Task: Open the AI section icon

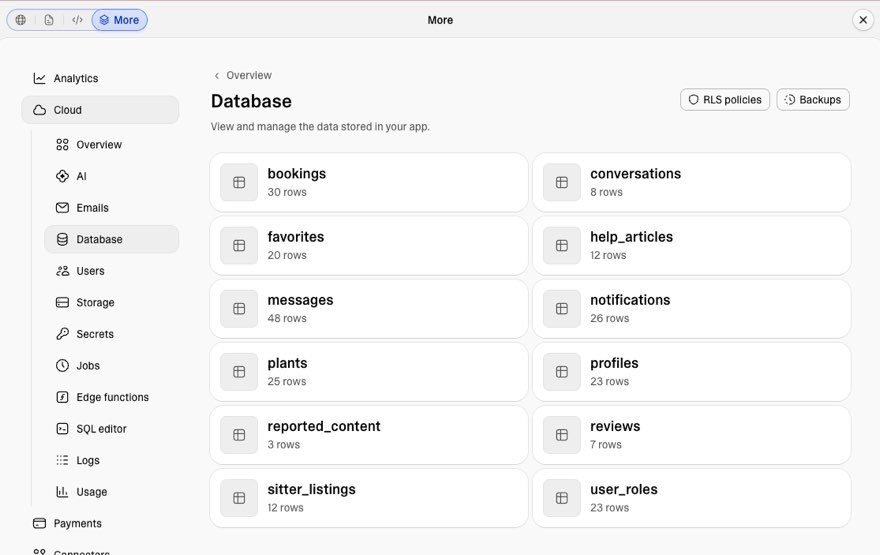Action: pyautogui.click(x=62, y=176)
